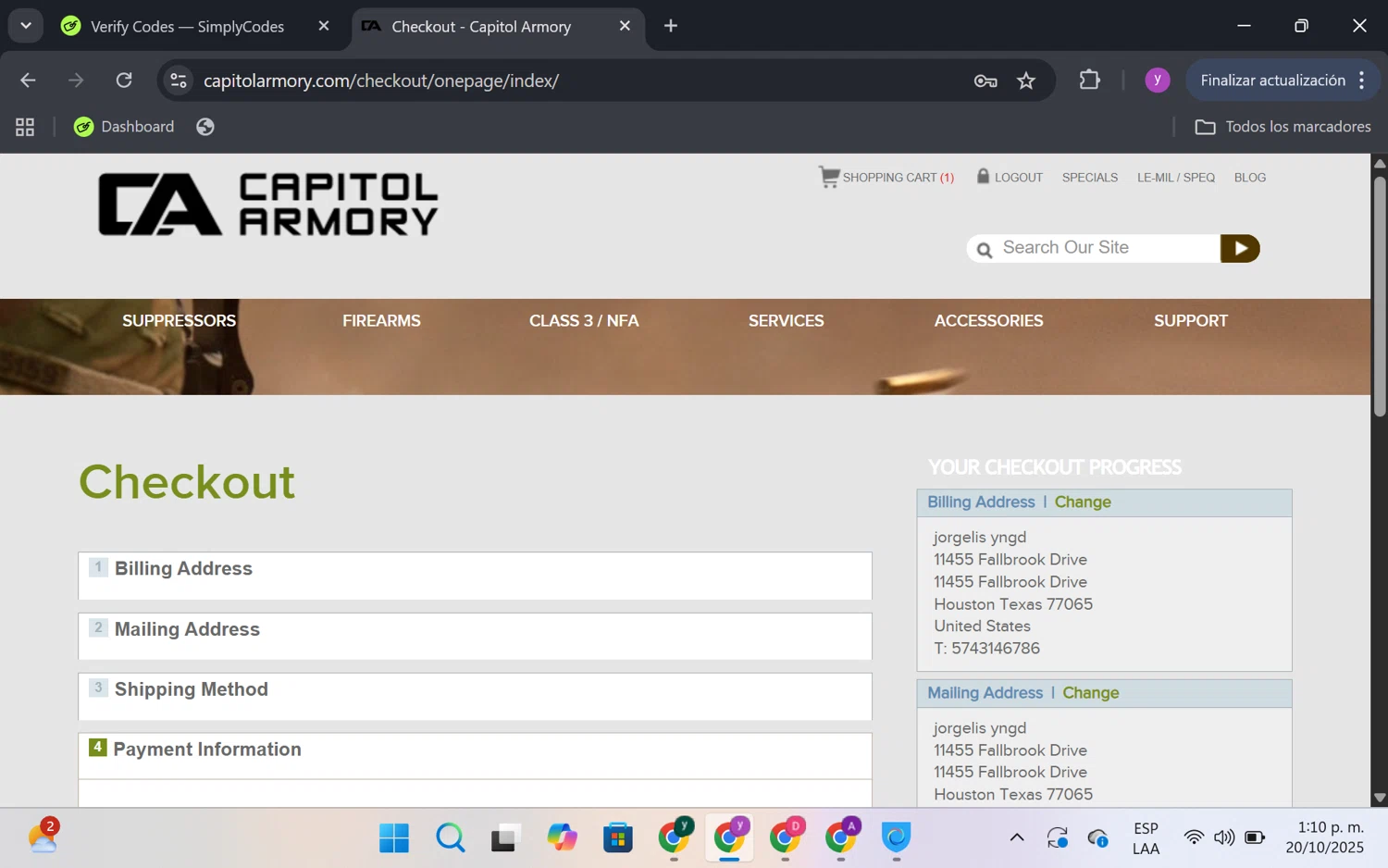Switch to the Verify Codes — SimplyCodes tab
Screen dimensions: 1388x868
point(187,26)
